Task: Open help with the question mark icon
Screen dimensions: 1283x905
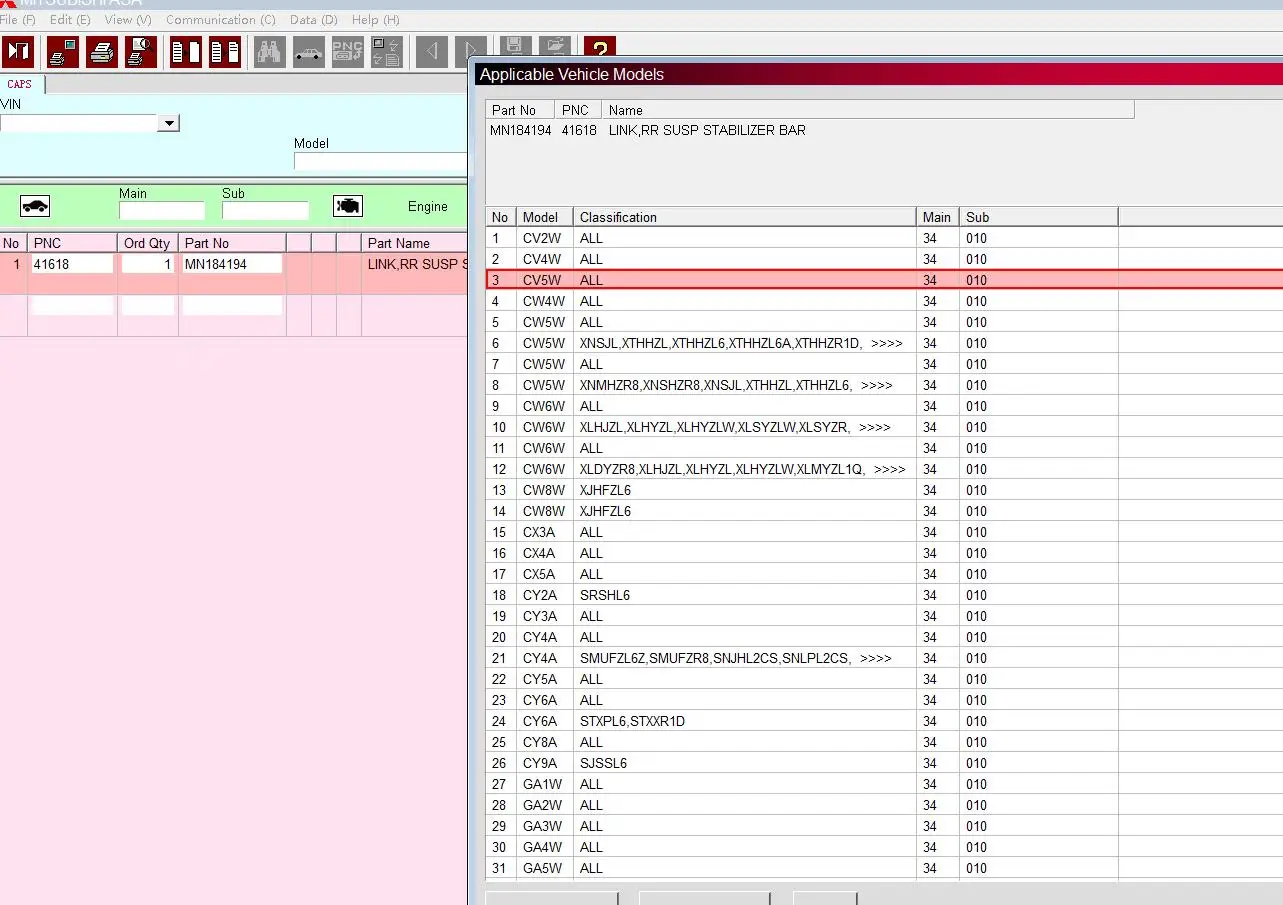Action: 599,47
